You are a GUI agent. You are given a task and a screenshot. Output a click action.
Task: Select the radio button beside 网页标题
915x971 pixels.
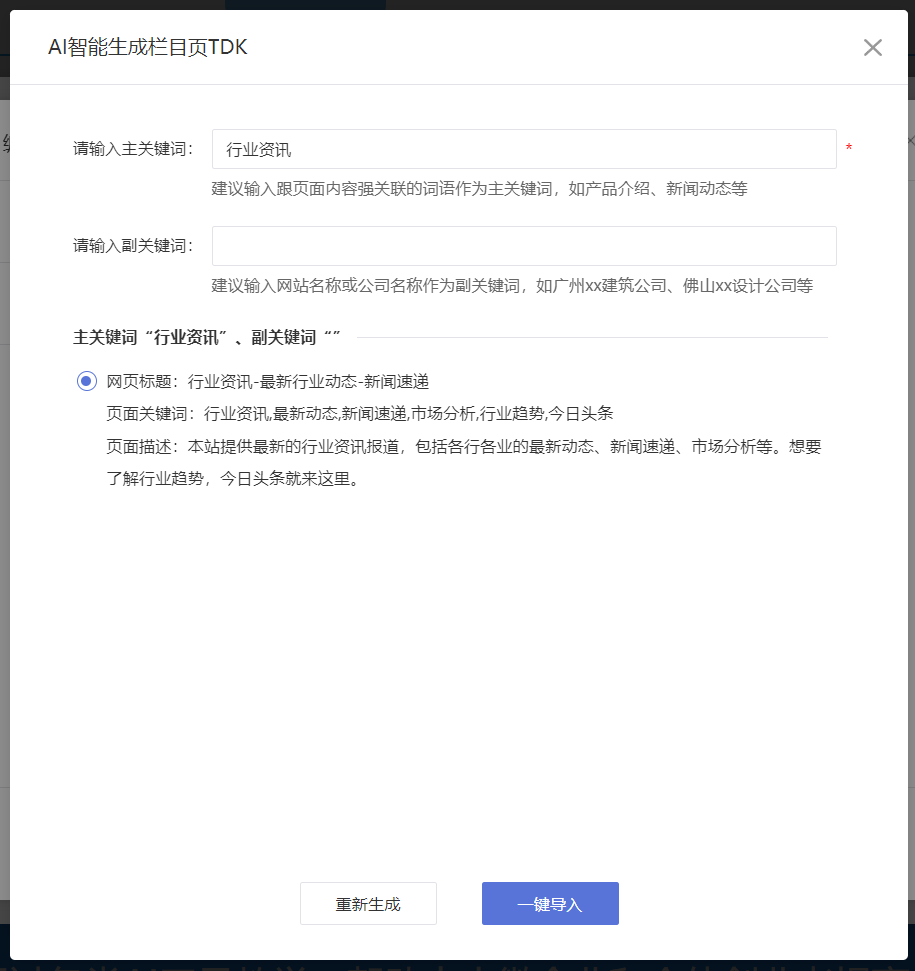86,381
